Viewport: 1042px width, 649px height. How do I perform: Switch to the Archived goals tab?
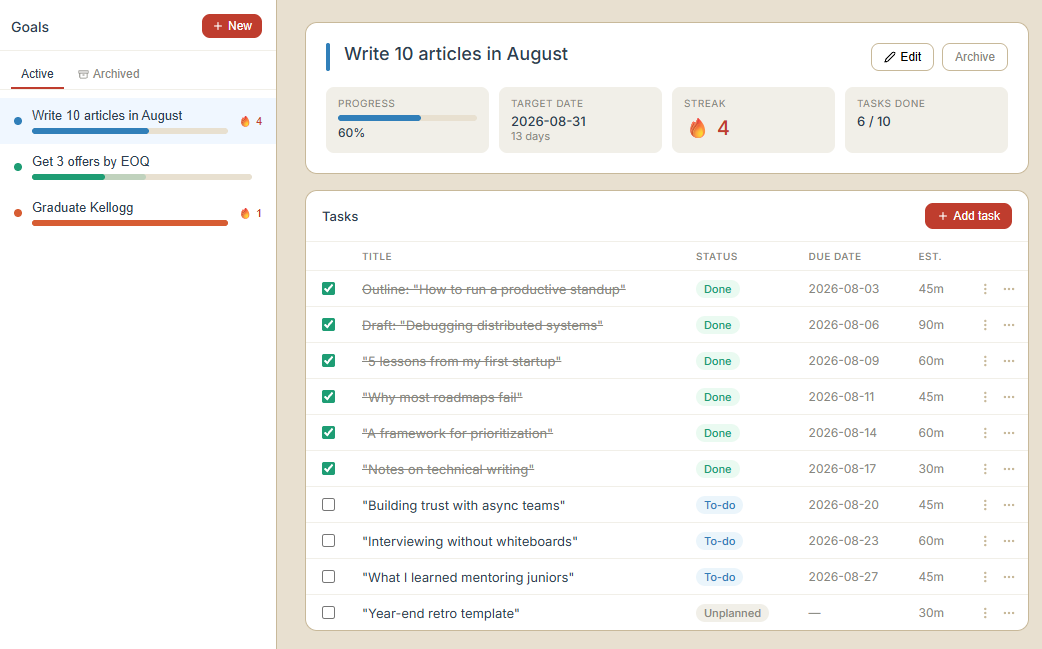coord(109,74)
